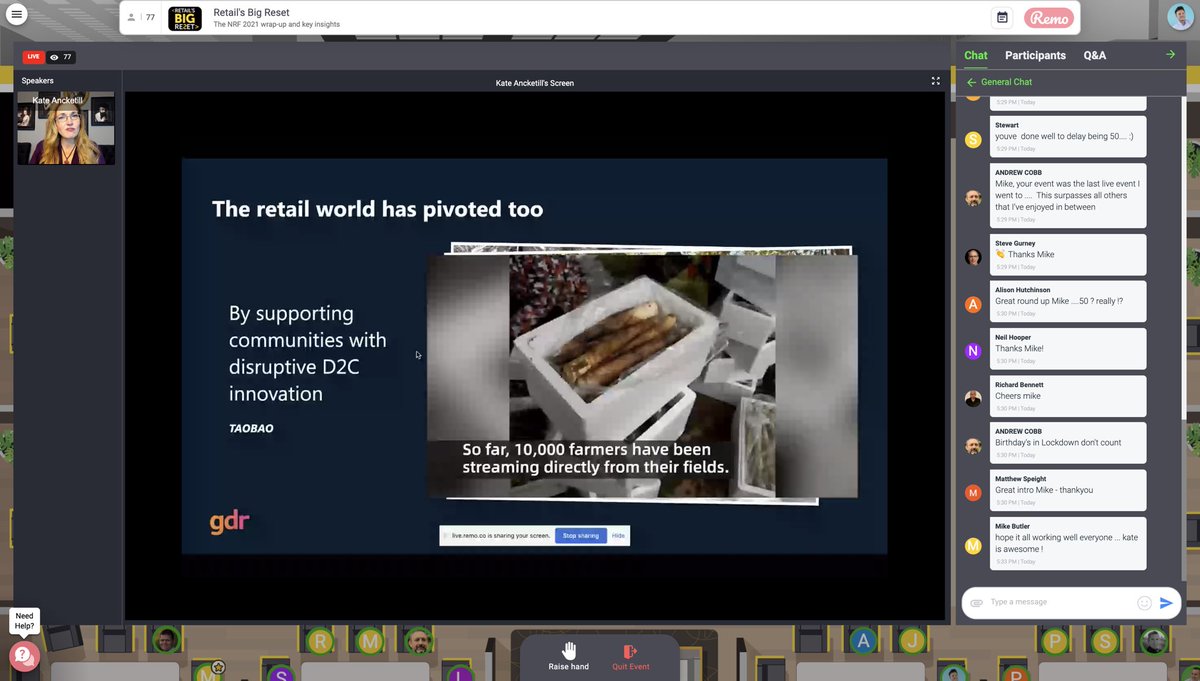Click Stewart's message about delaying being 50

pyautogui.click(x=1067, y=135)
